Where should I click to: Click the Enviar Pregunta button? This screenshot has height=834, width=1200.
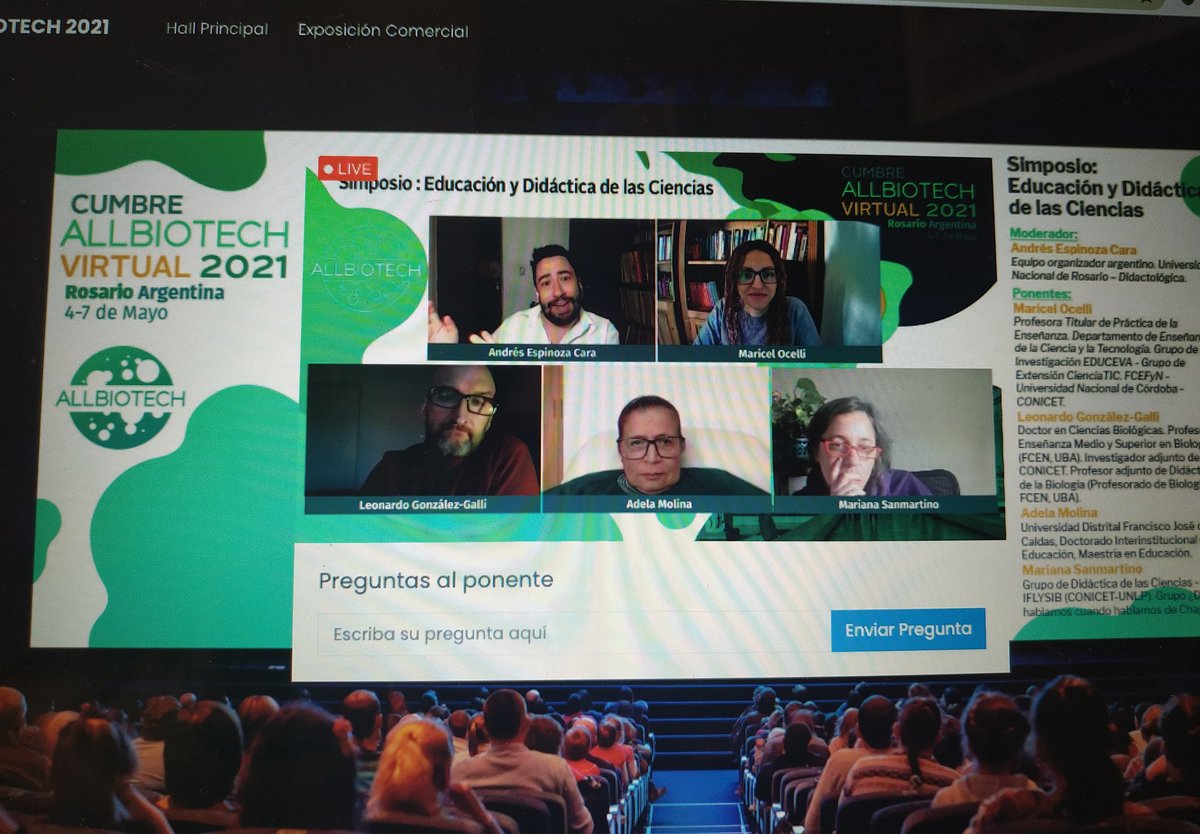tap(907, 630)
